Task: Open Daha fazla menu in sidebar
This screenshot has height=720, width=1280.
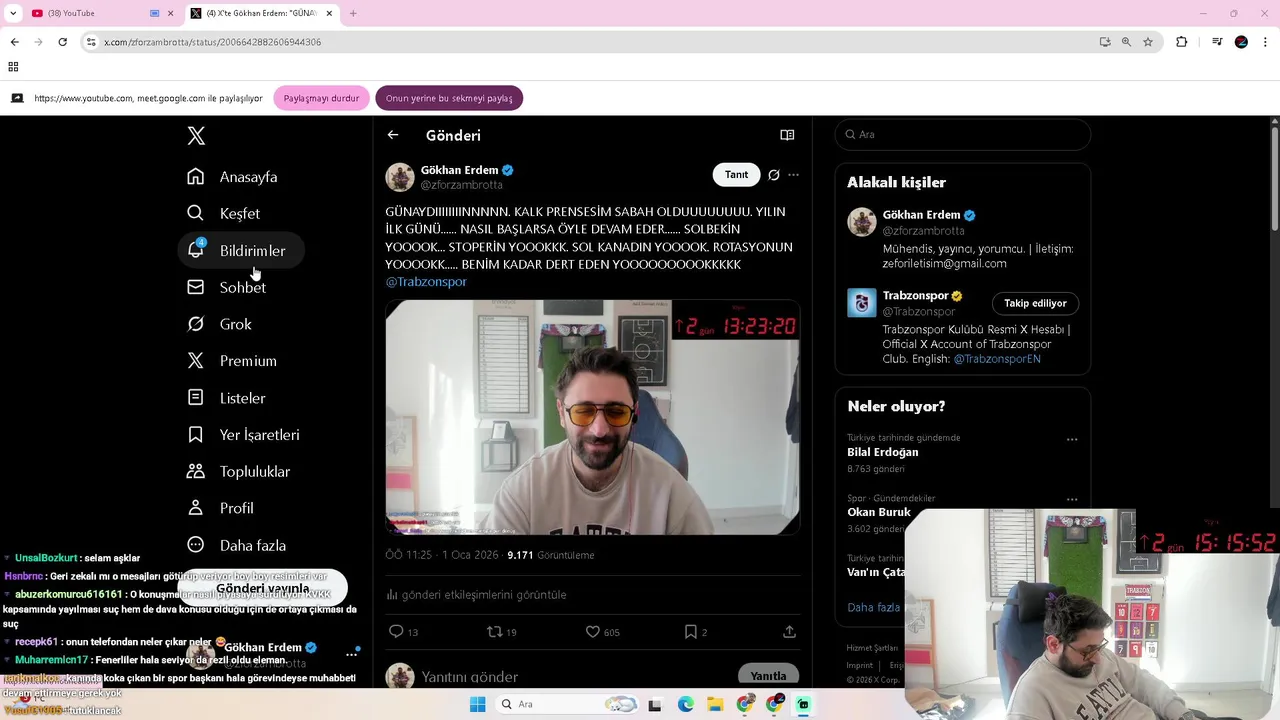Action: pyautogui.click(x=237, y=545)
